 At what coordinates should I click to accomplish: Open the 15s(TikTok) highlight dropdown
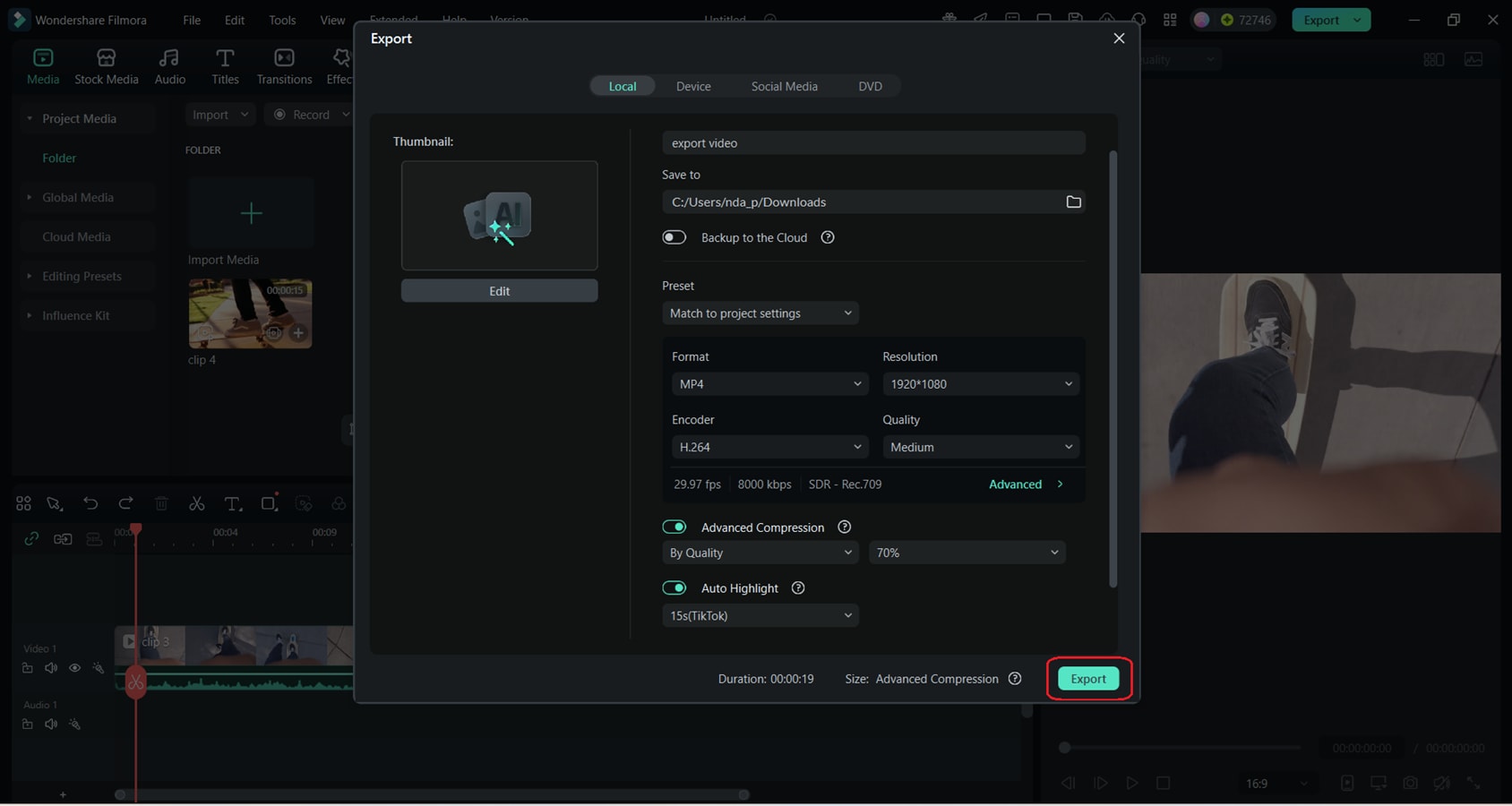760,615
